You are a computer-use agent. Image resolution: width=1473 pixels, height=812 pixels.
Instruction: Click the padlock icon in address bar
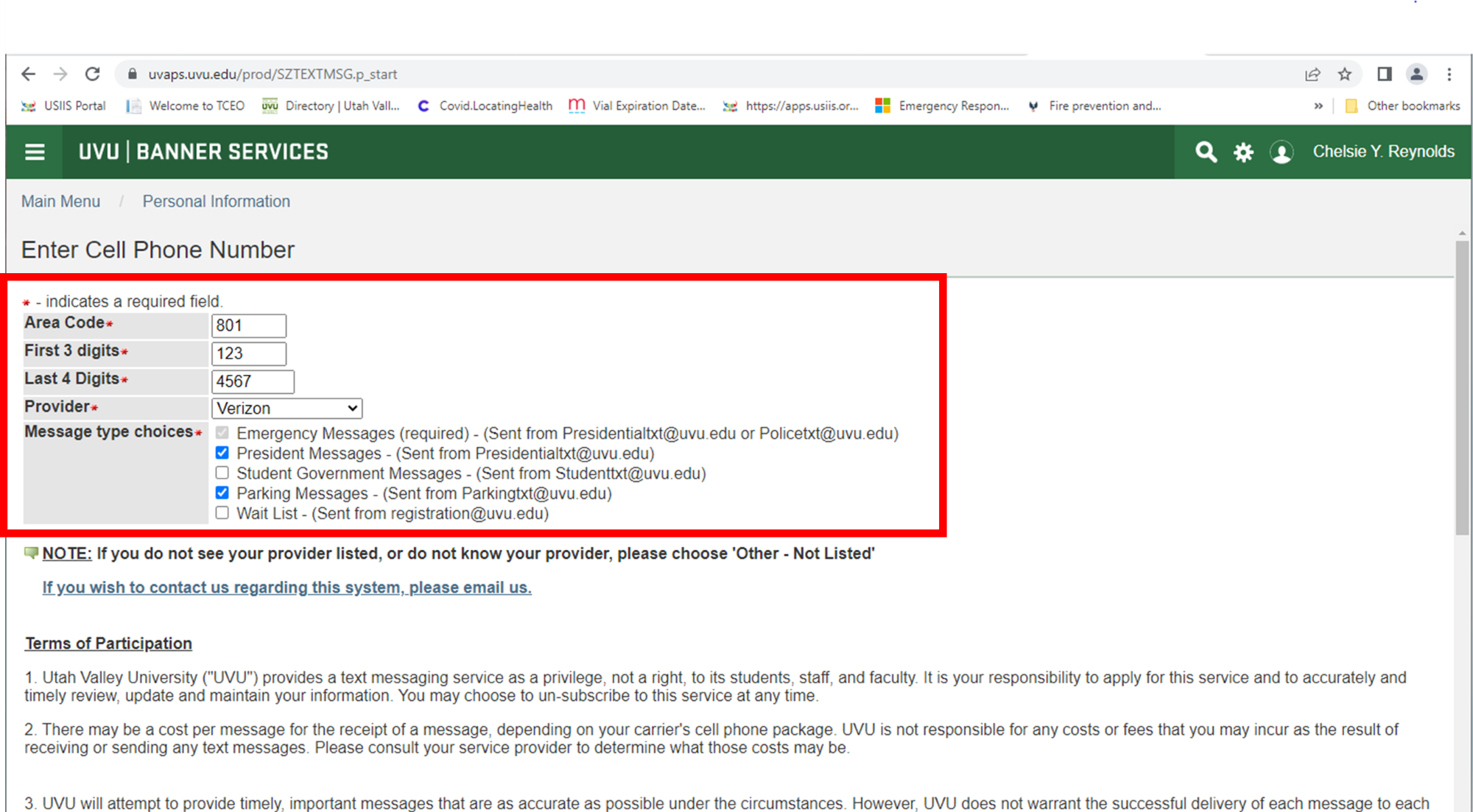pos(133,74)
